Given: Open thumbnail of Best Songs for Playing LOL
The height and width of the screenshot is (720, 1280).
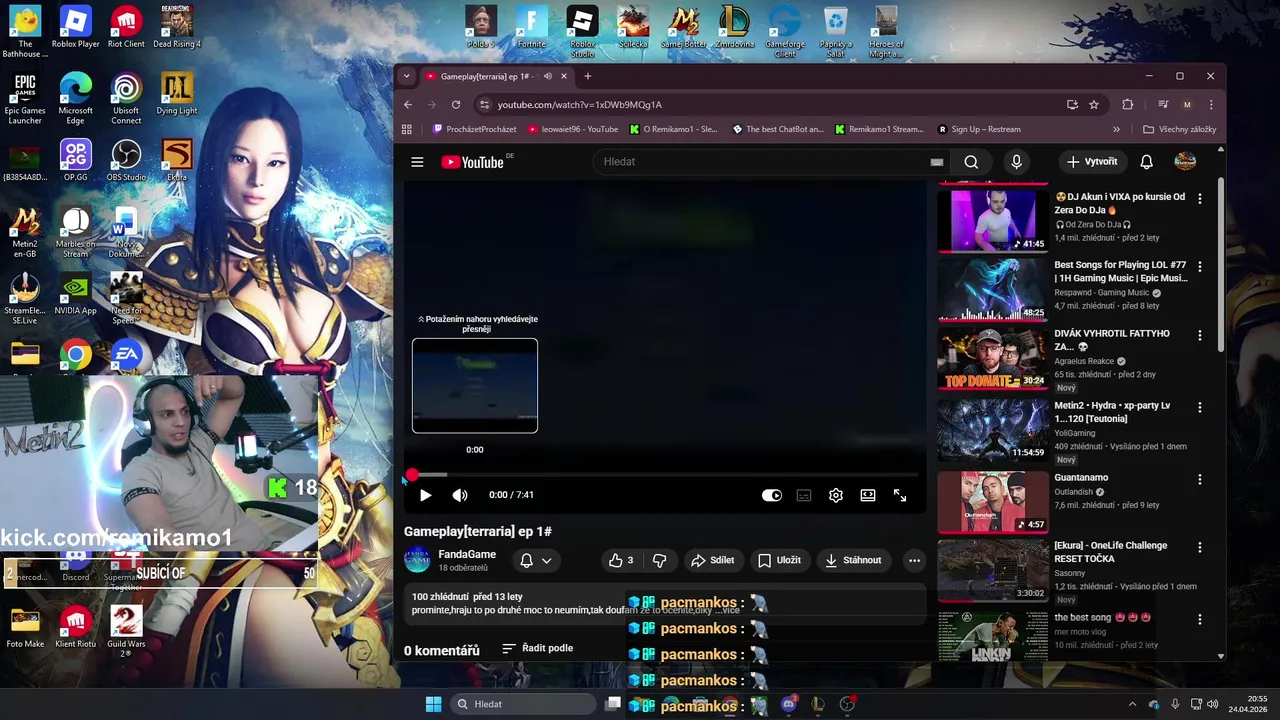Looking at the screenshot, I should [992, 289].
